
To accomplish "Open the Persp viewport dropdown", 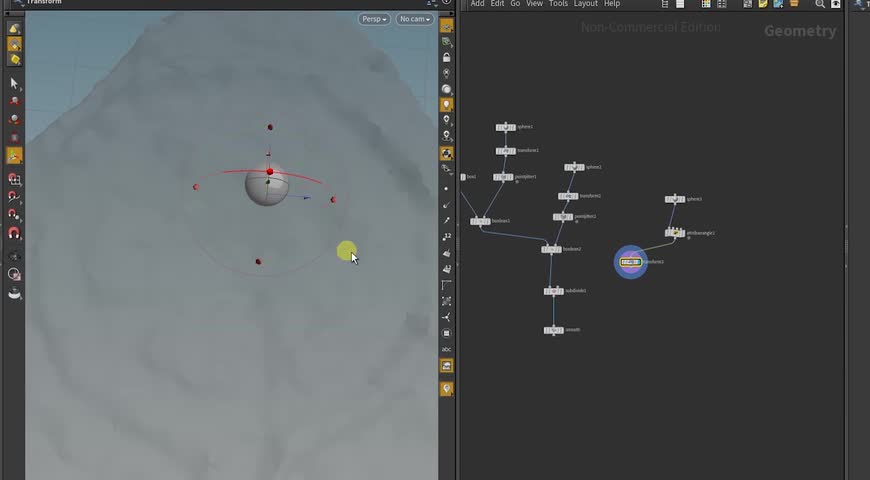I will [374, 19].
